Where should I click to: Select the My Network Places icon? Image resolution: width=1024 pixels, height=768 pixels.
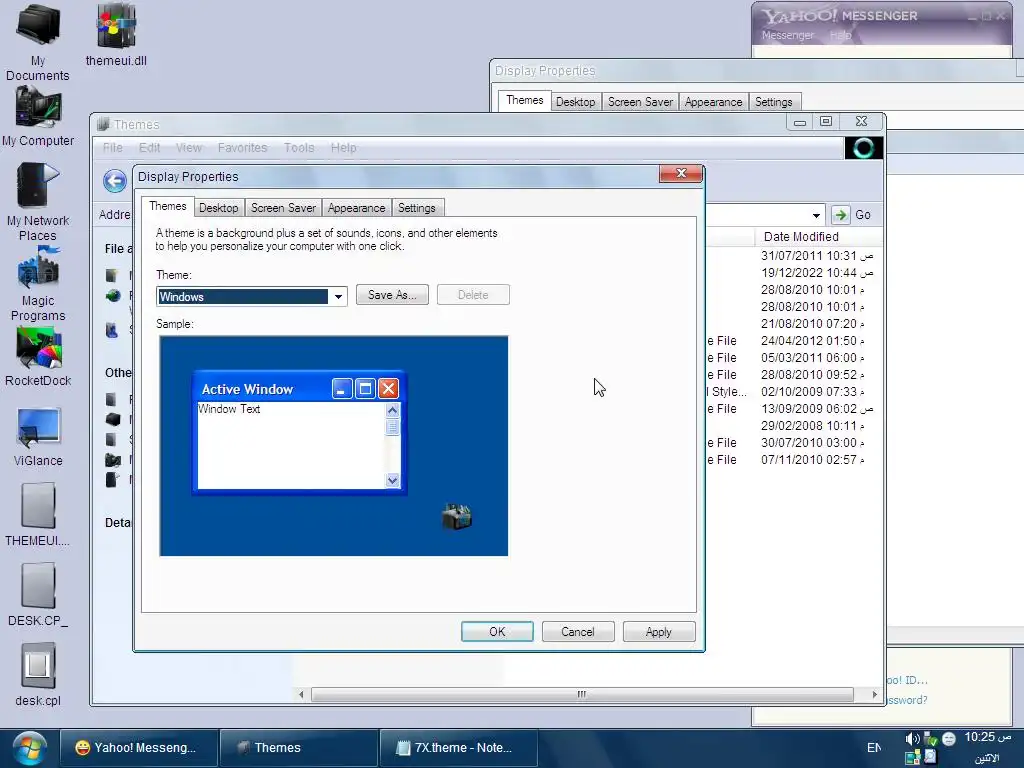pyautogui.click(x=38, y=202)
